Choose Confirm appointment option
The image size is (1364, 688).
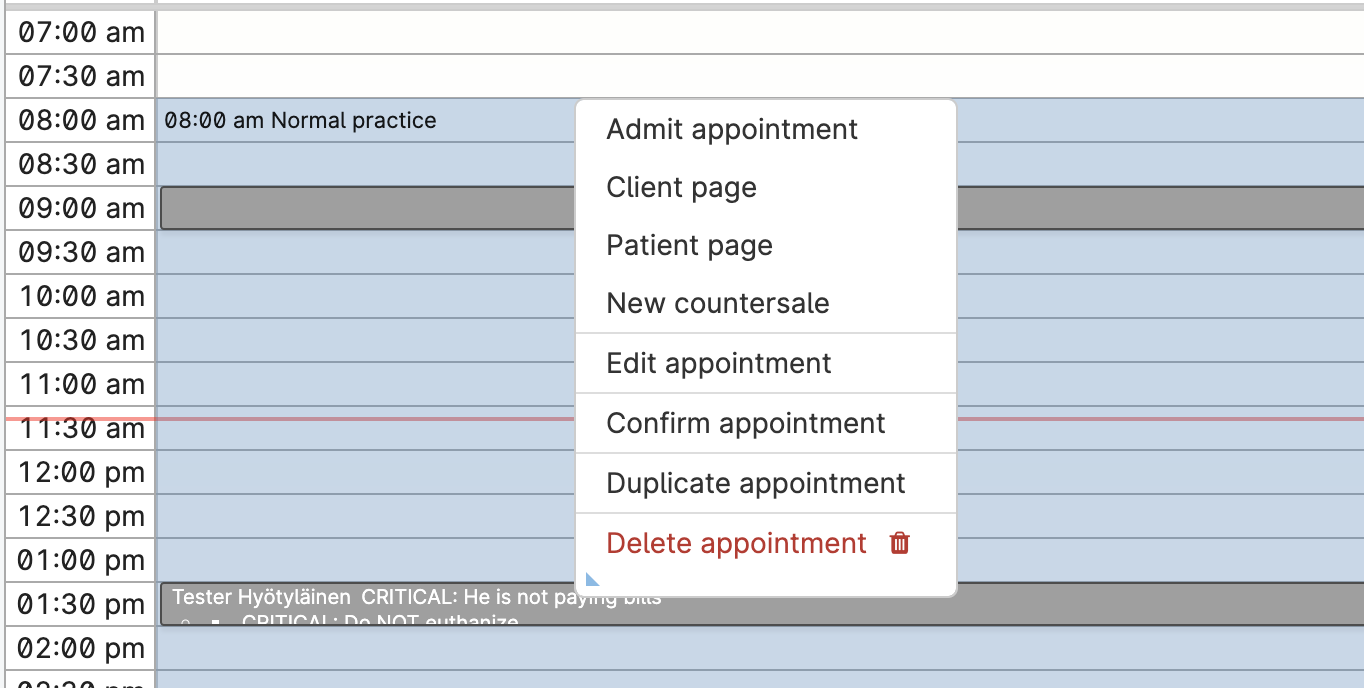click(x=745, y=424)
